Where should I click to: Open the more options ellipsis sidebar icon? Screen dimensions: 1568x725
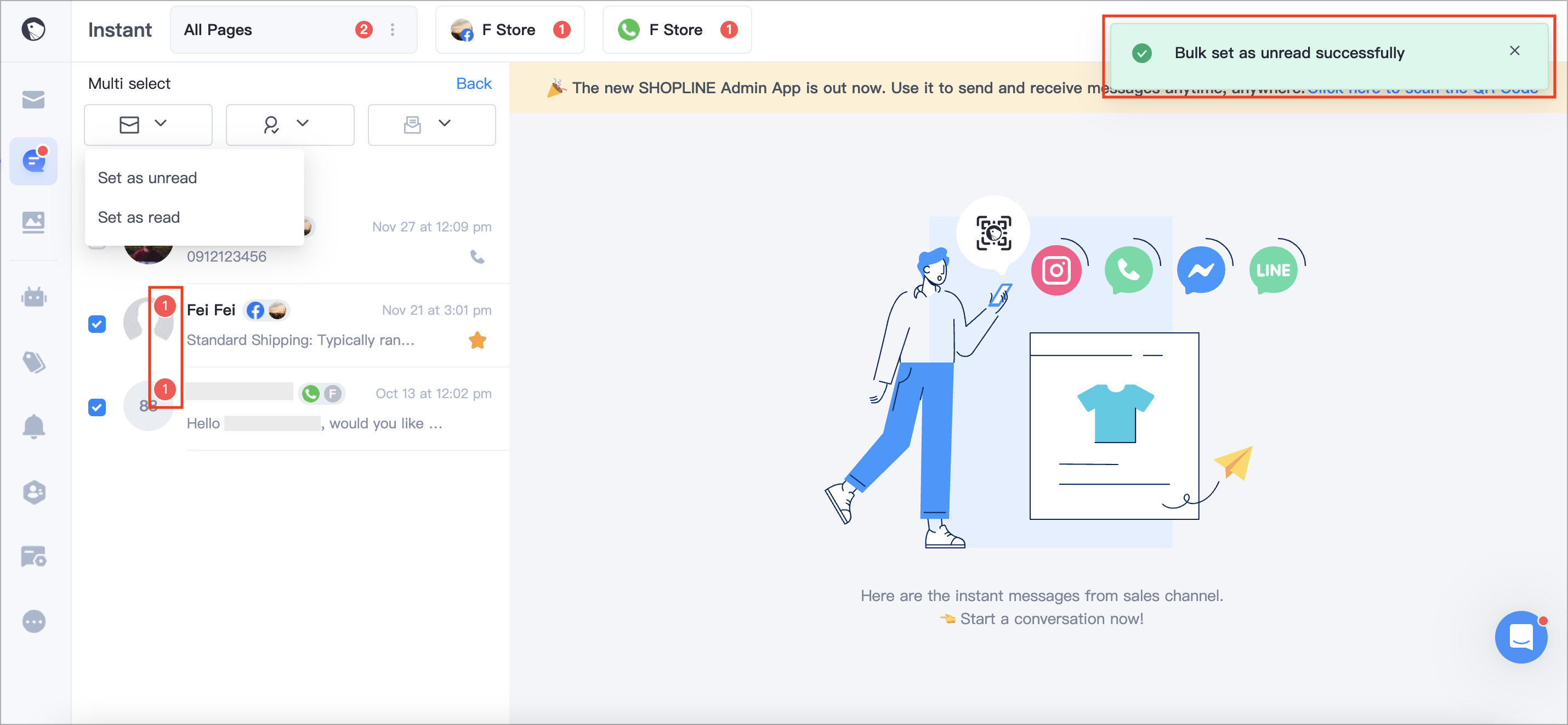(33, 621)
